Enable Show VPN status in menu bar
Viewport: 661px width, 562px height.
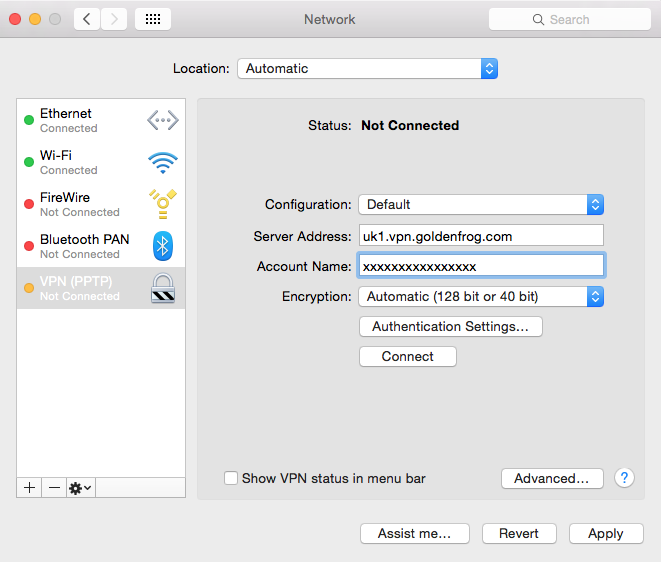click(x=231, y=478)
